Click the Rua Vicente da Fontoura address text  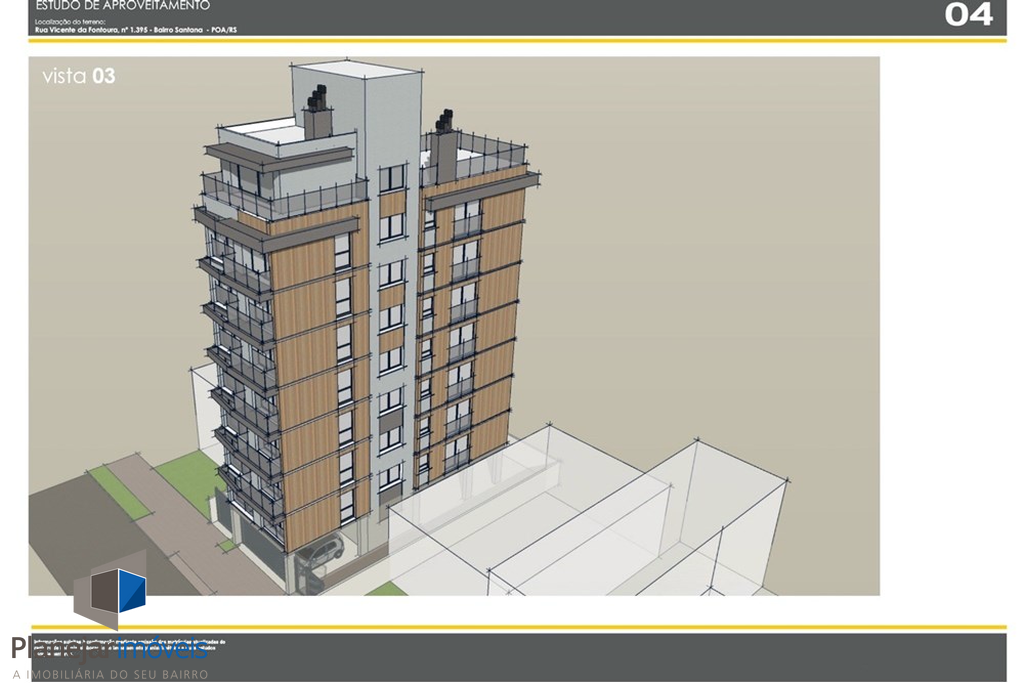coord(135,30)
